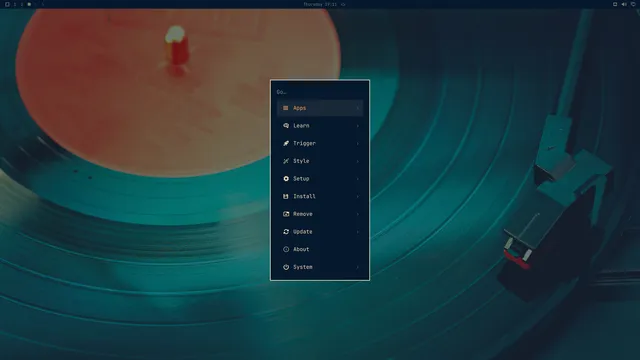Image resolution: width=640 pixels, height=360 pixels.
Task: Expand the Apps submenu chevron
Action: pos(358,108)
